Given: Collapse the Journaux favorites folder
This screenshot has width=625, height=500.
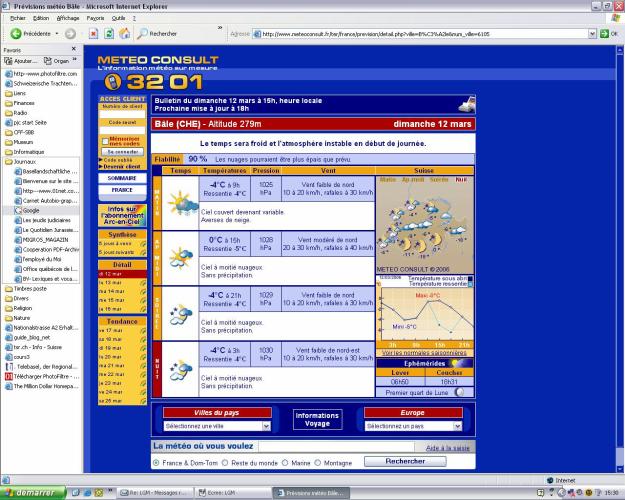Looking at the screenshot, I should click(21, 161).
